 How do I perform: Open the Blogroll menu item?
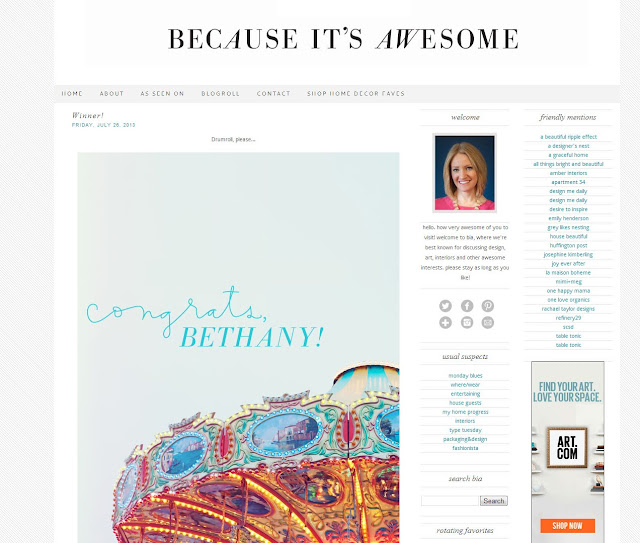click(220, 93)
